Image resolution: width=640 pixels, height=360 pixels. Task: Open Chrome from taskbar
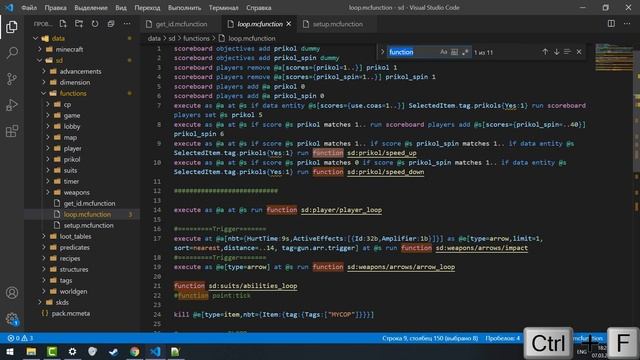point(135,351)
